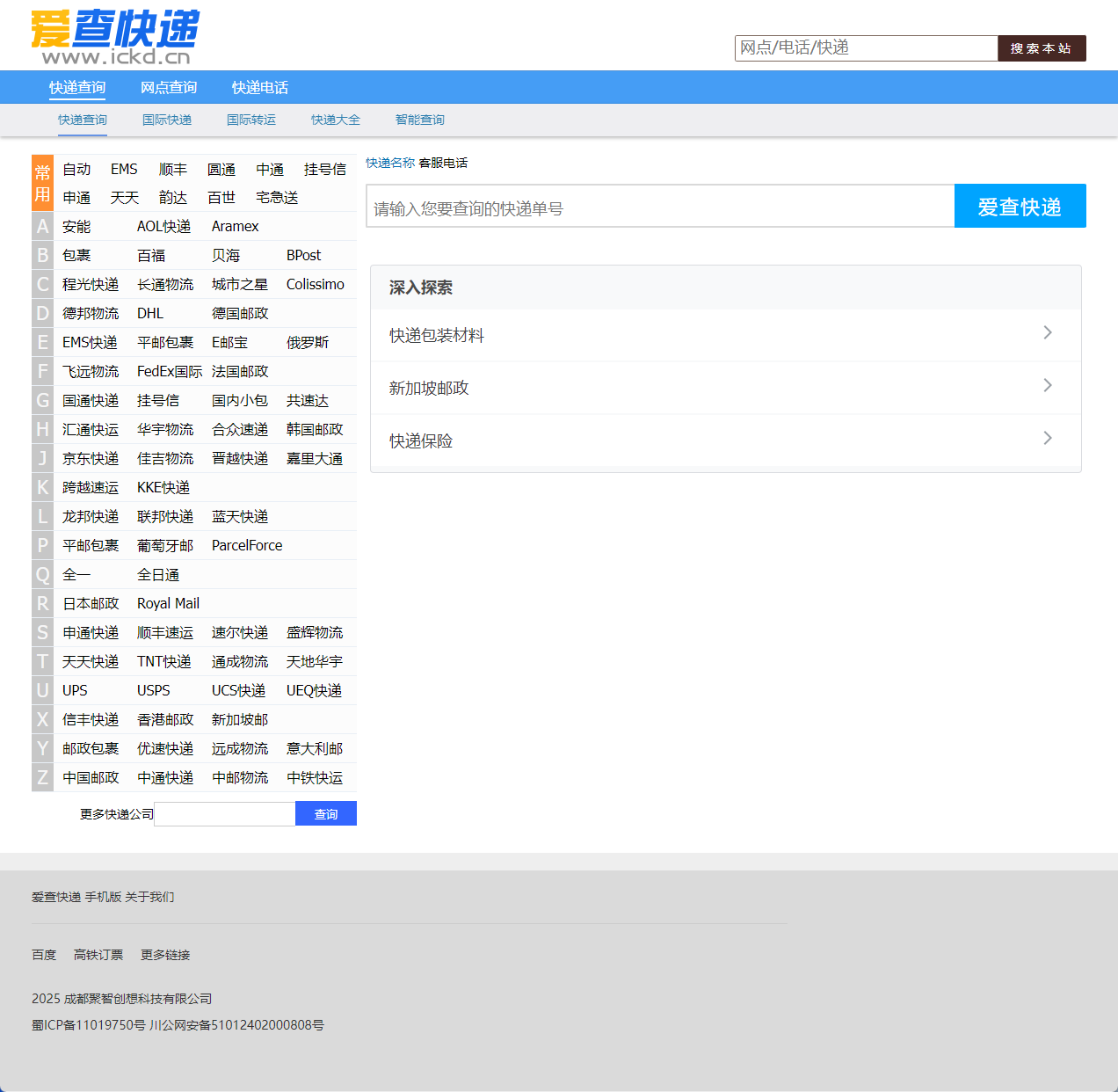Click the 更多快递公司 query input box
The image size is (1118, 1092).
(224, 813)
